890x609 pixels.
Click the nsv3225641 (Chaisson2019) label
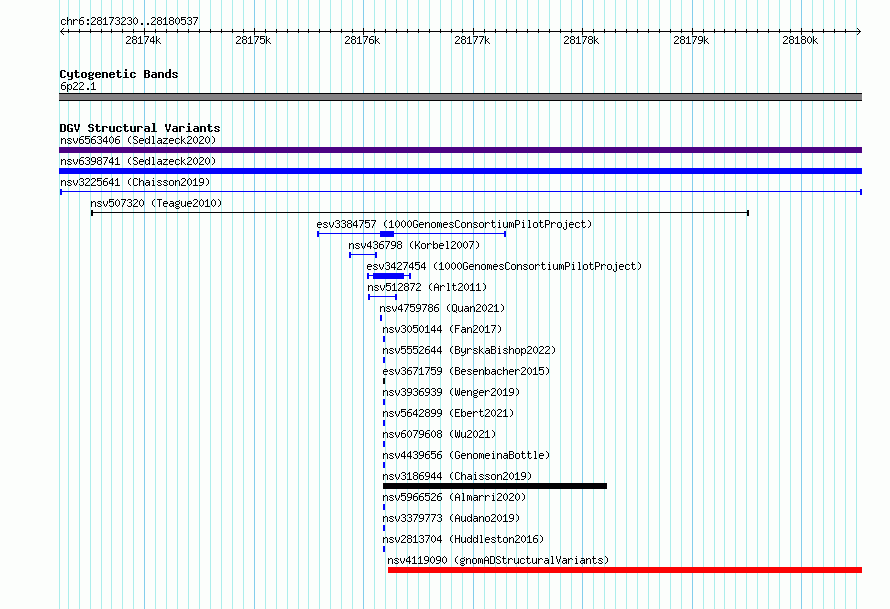[135, 182]
